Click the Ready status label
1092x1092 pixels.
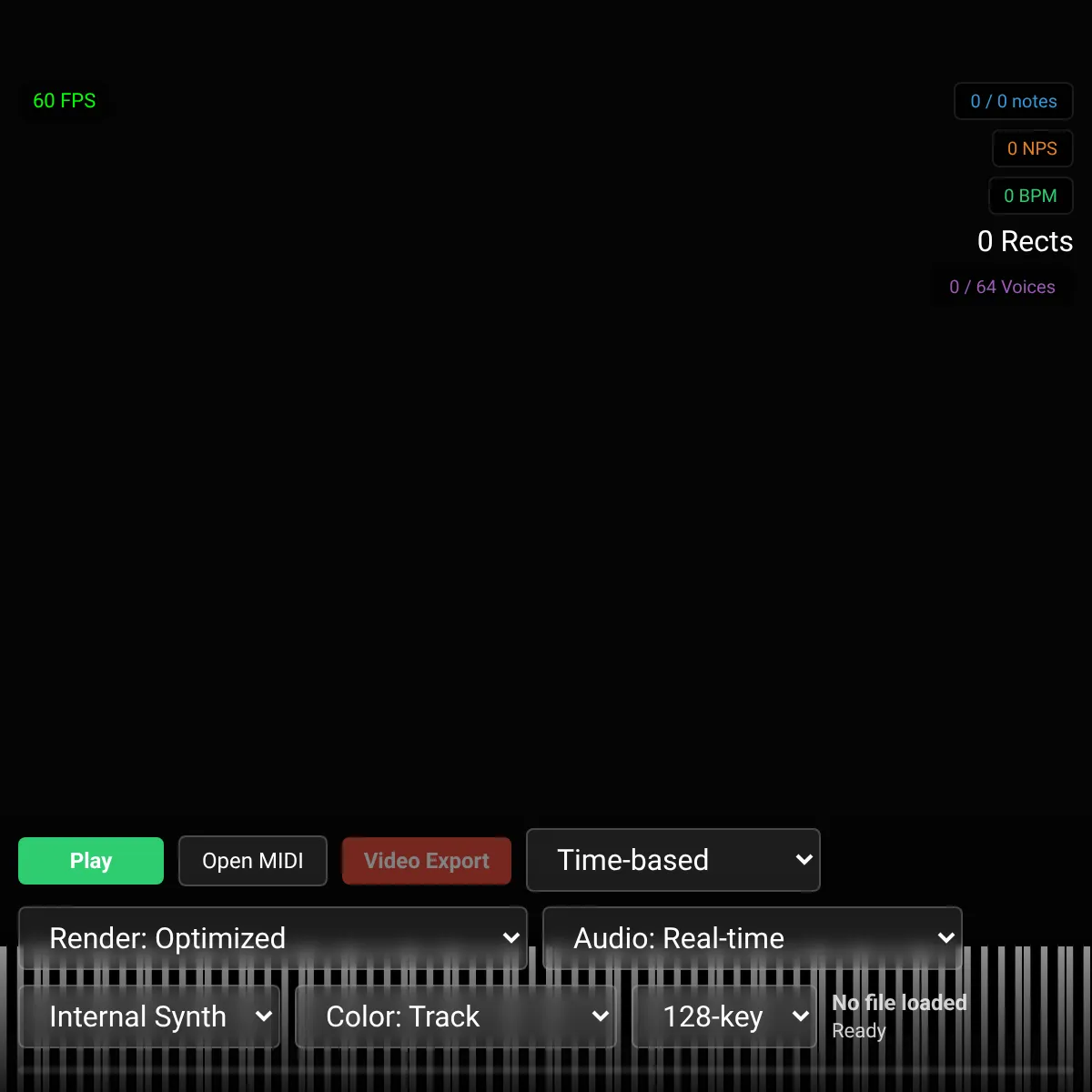[x=857, y=1030]
